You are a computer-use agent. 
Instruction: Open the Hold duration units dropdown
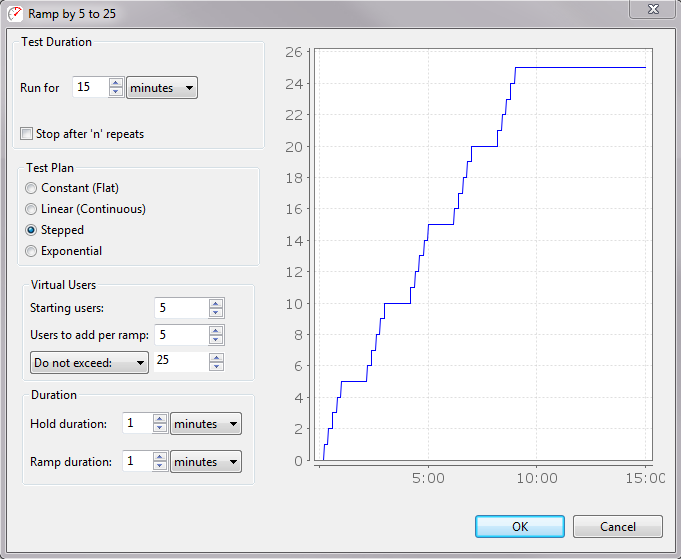[206, 423]
